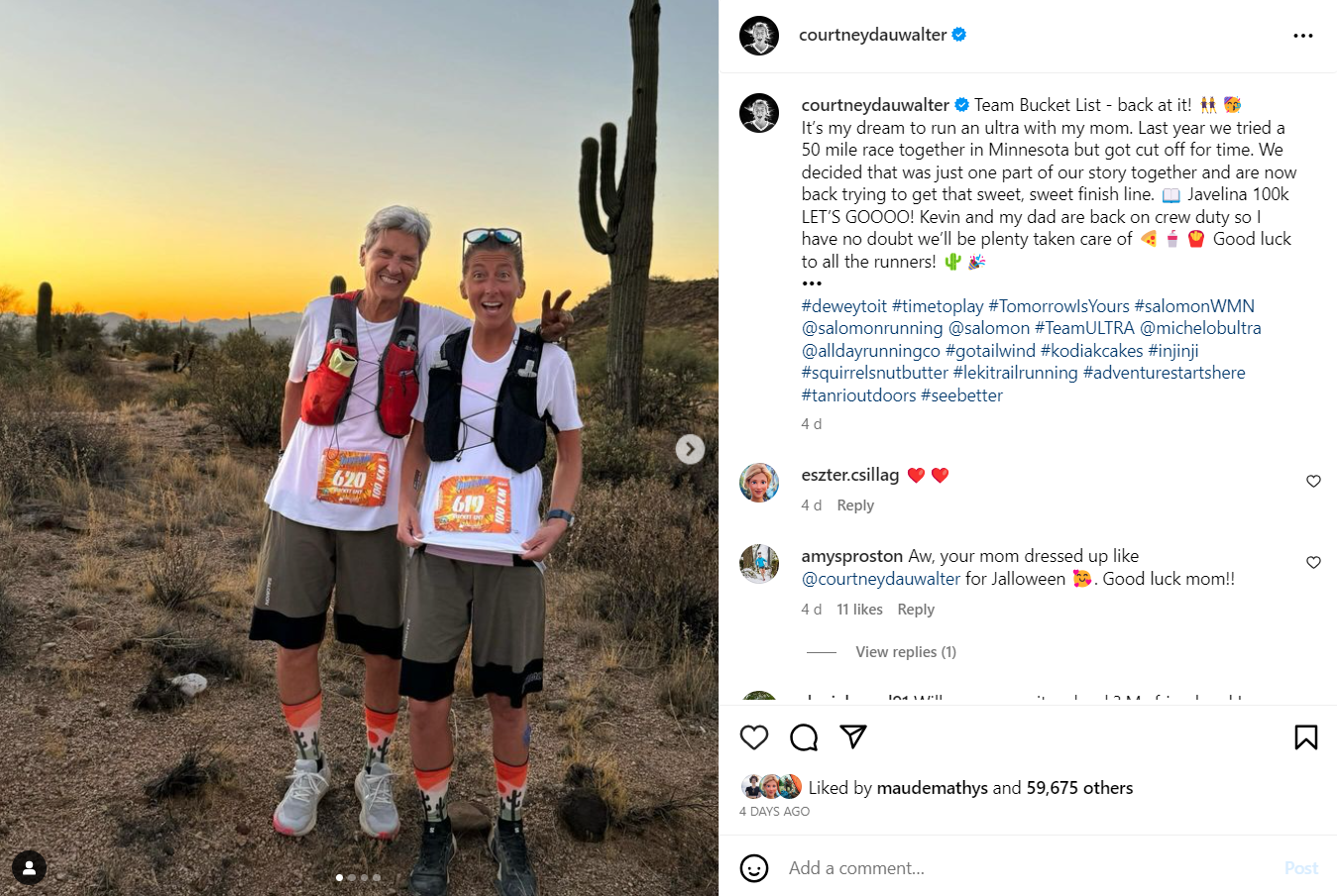Like the post with heart icon
This screenshot has width=1337, height=896.
click(x=754, y=737)
